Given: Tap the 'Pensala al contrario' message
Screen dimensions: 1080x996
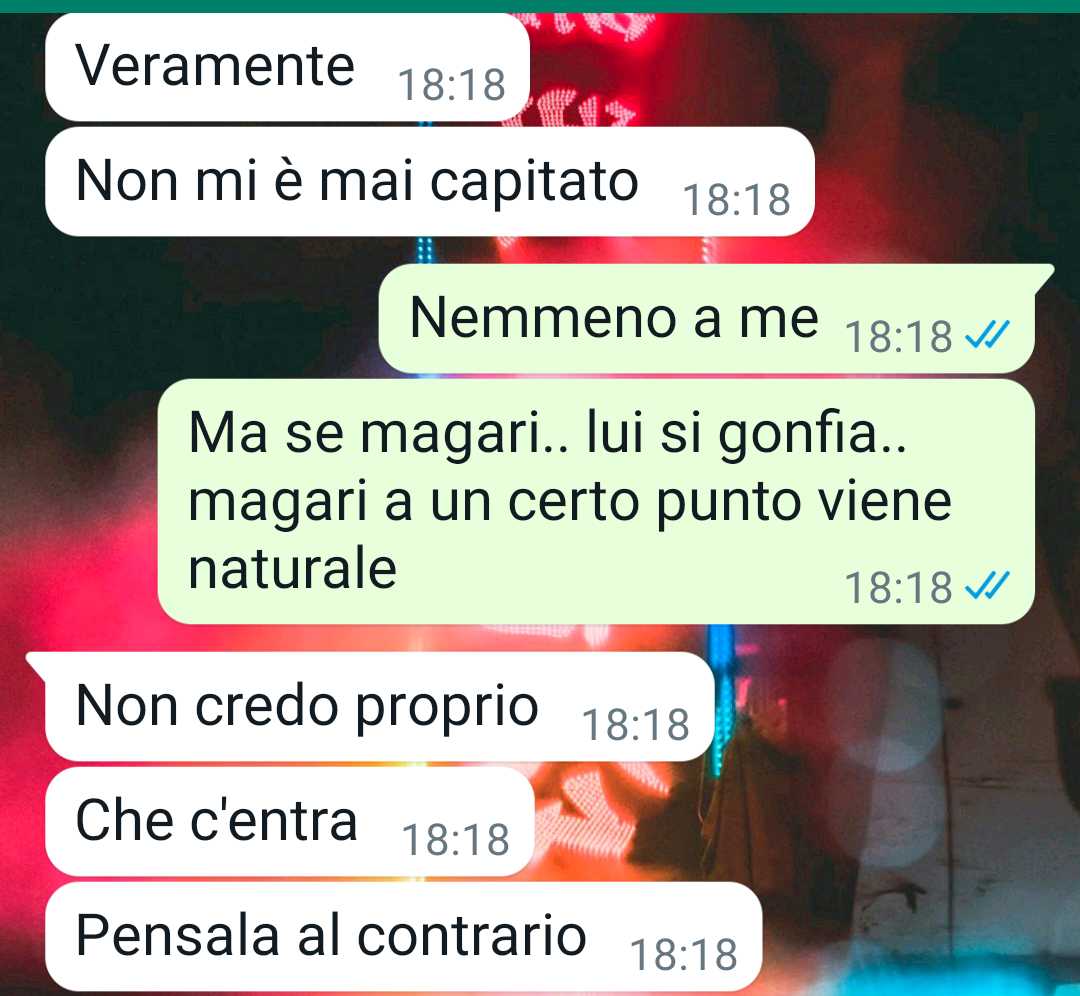Looking at the screenshot, I should [x=404, y=937].
